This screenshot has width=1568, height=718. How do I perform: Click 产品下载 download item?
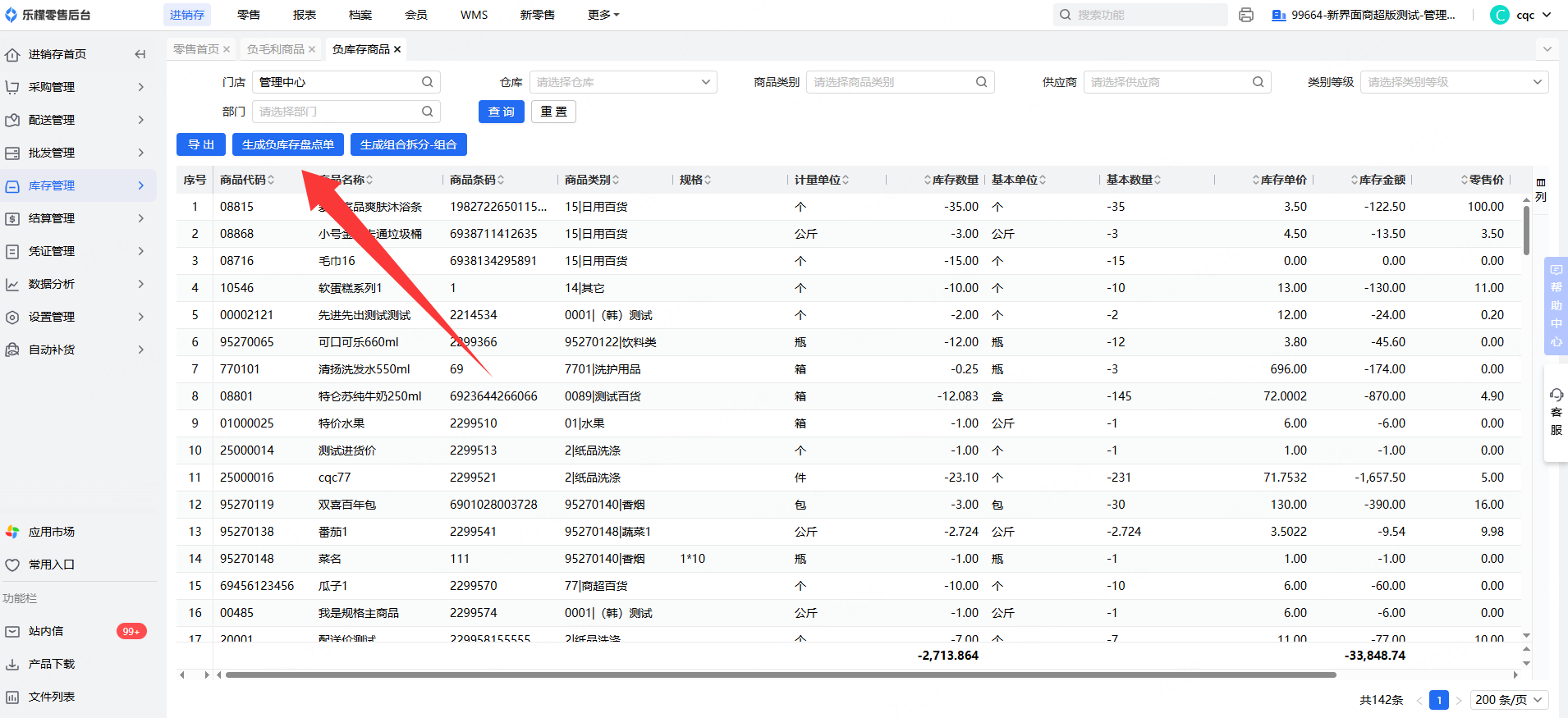click(x=51, y=664)
